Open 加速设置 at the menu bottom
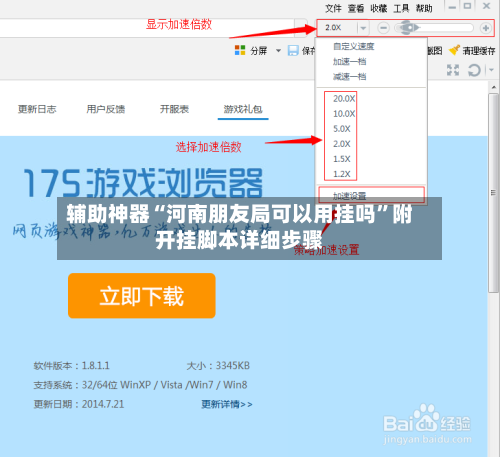This screenshot has height=457, width=500. [x=371, y=195]
